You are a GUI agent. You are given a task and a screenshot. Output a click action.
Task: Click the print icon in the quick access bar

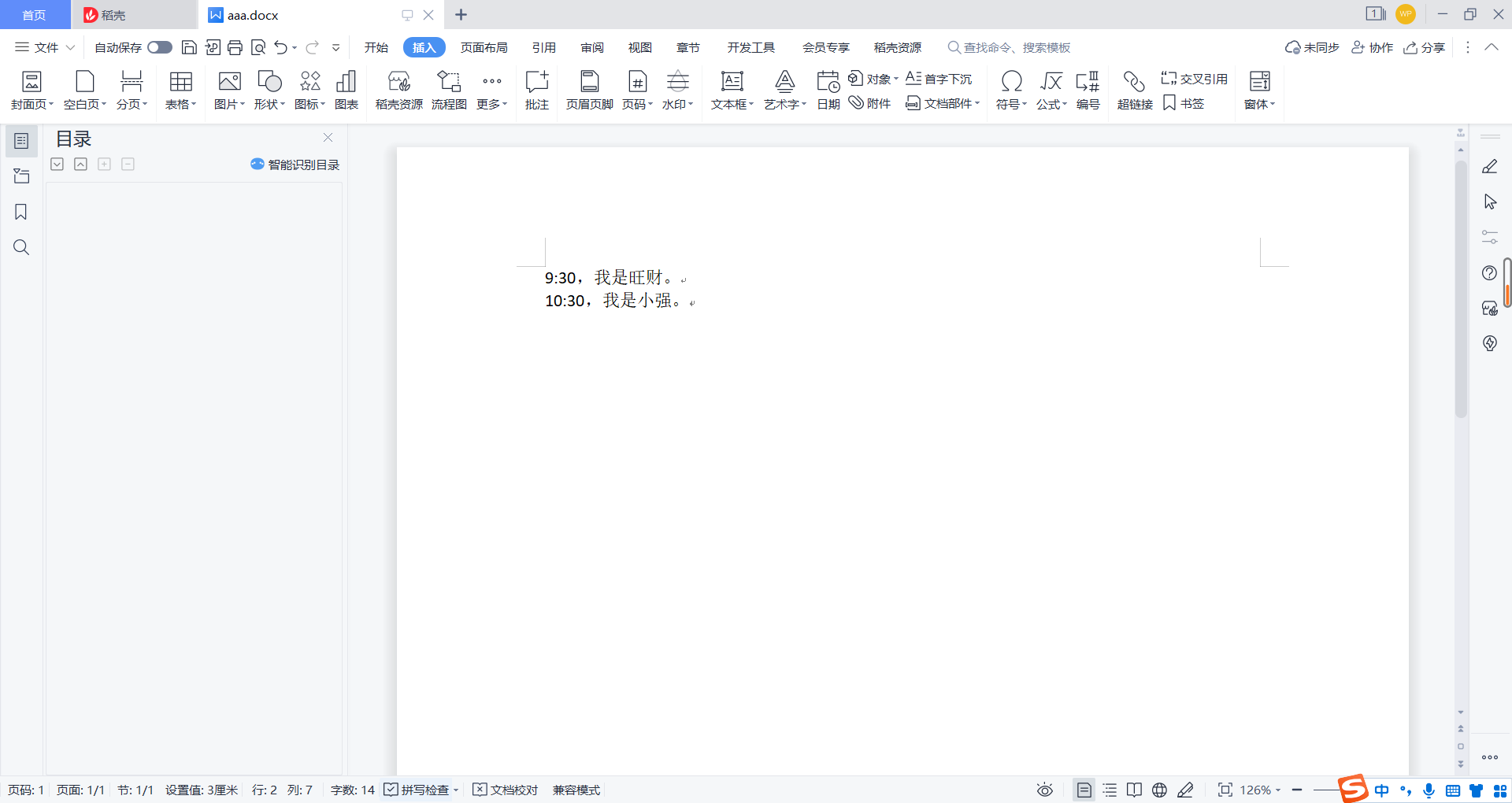tap(235, 47)
